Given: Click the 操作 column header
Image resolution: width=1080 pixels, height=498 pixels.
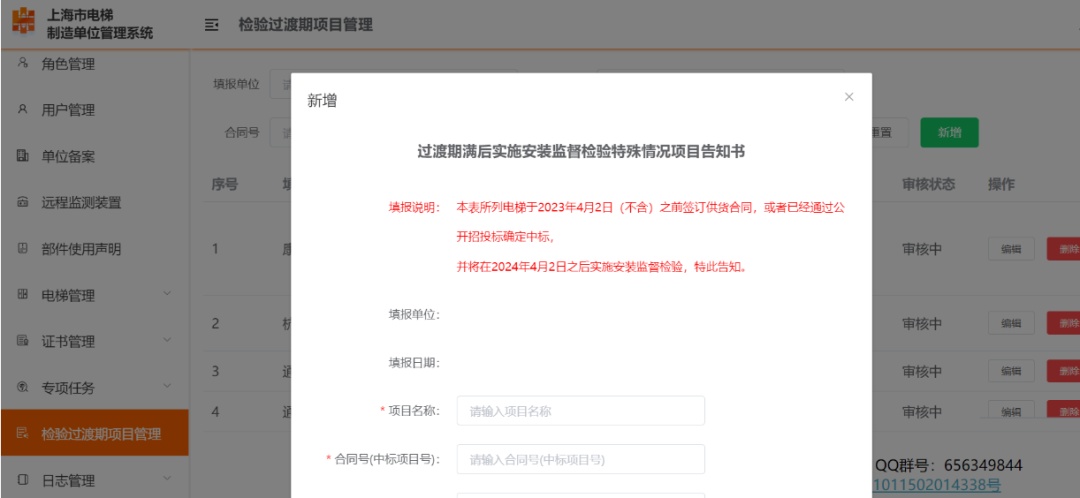Looking at the screenshot, I should tap(1001, 185).
